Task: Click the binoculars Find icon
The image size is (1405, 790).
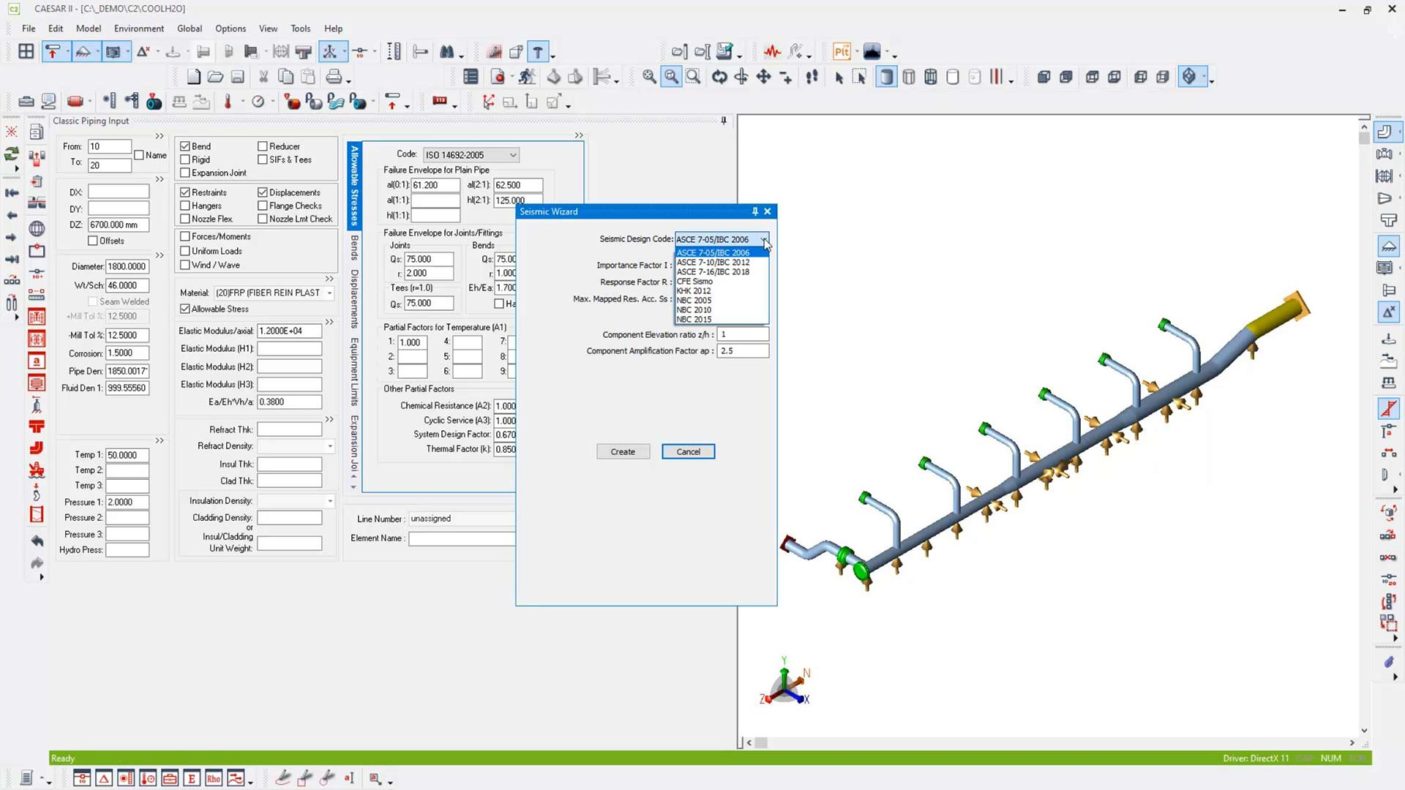Action: tap(447, 52)
